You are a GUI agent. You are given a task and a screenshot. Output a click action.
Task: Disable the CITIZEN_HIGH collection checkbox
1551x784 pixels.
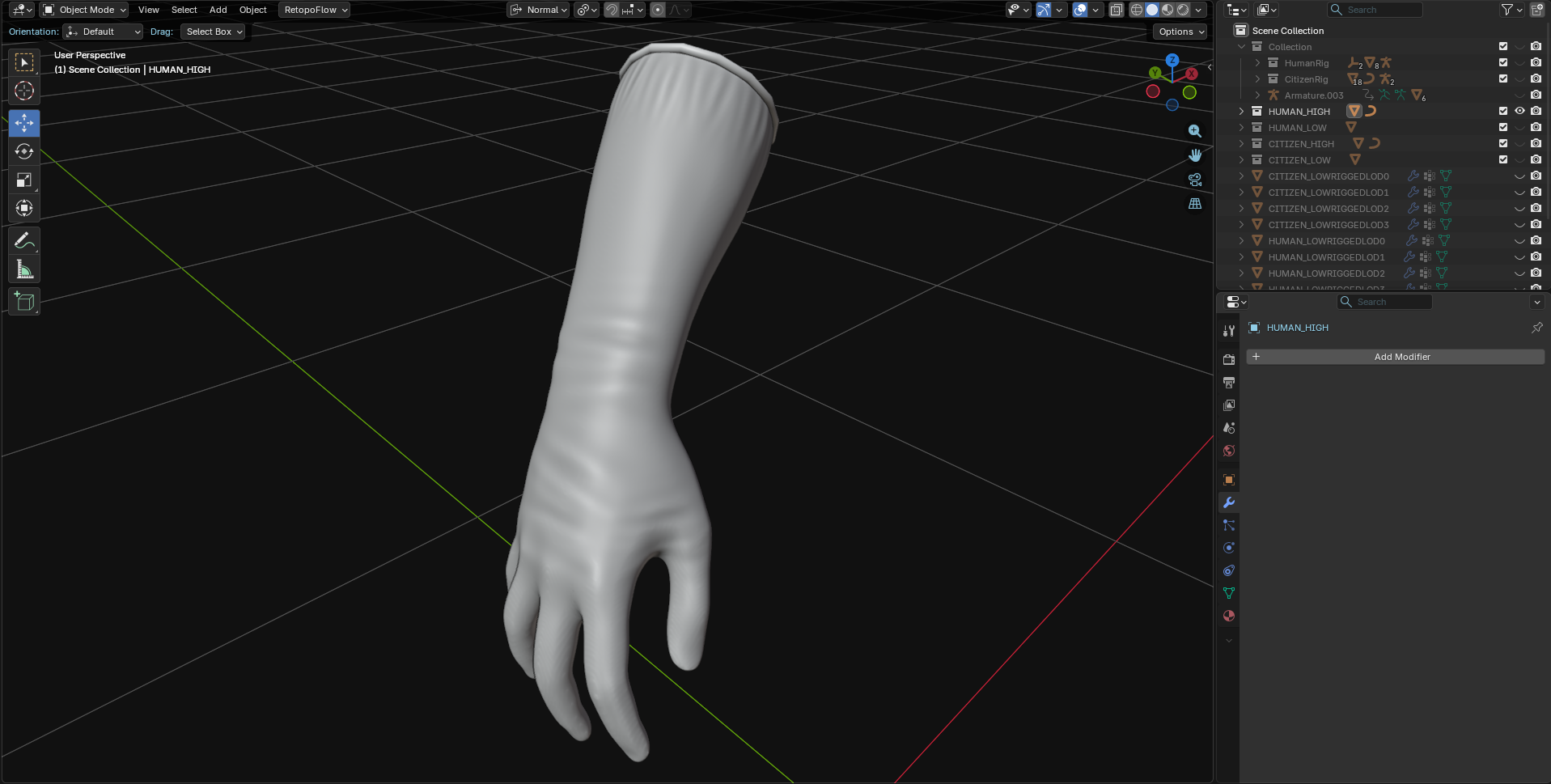(x=1503, y=144)
